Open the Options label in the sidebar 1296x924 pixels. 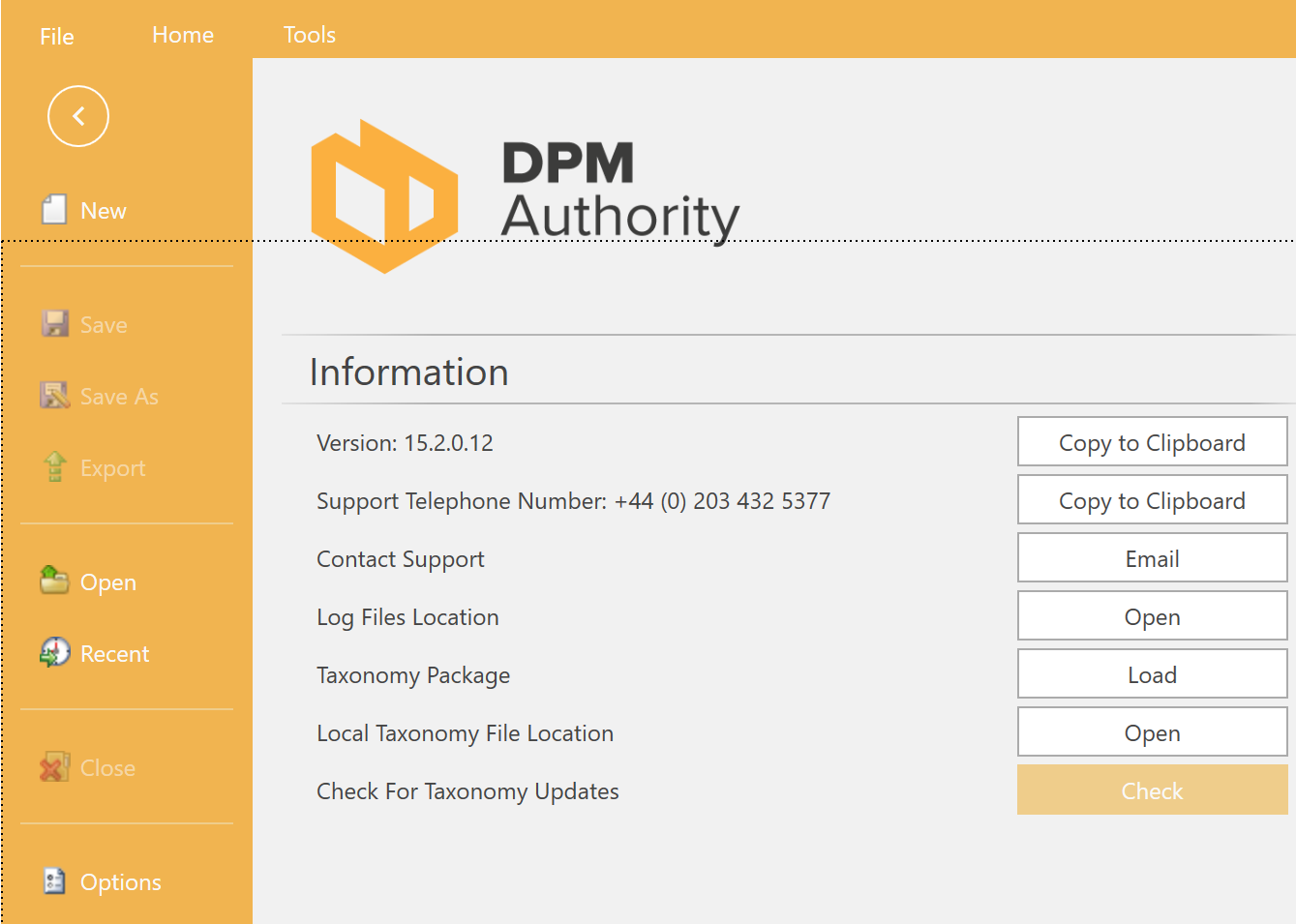(121, 882)
